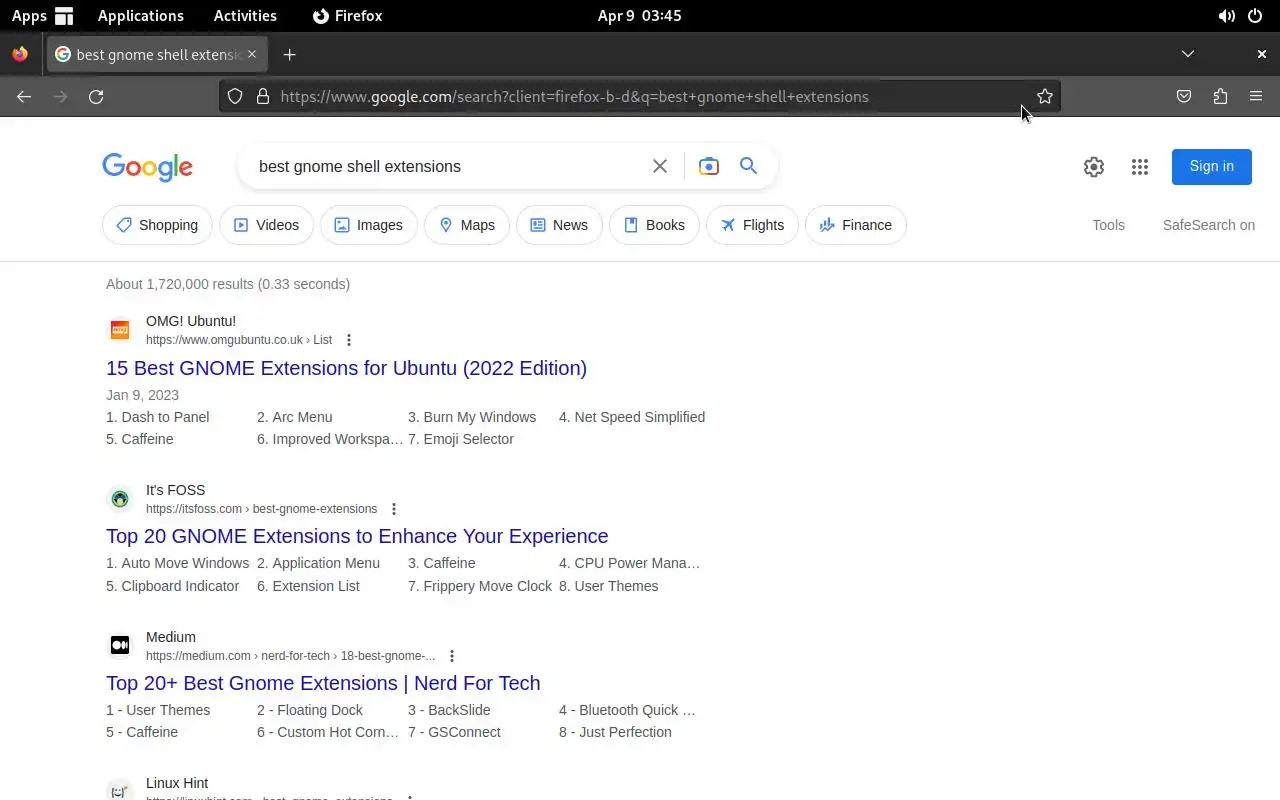Open more options for OMG! Ubuntu result
This screenshot has width=1280, height=800.
coord(349,340)
